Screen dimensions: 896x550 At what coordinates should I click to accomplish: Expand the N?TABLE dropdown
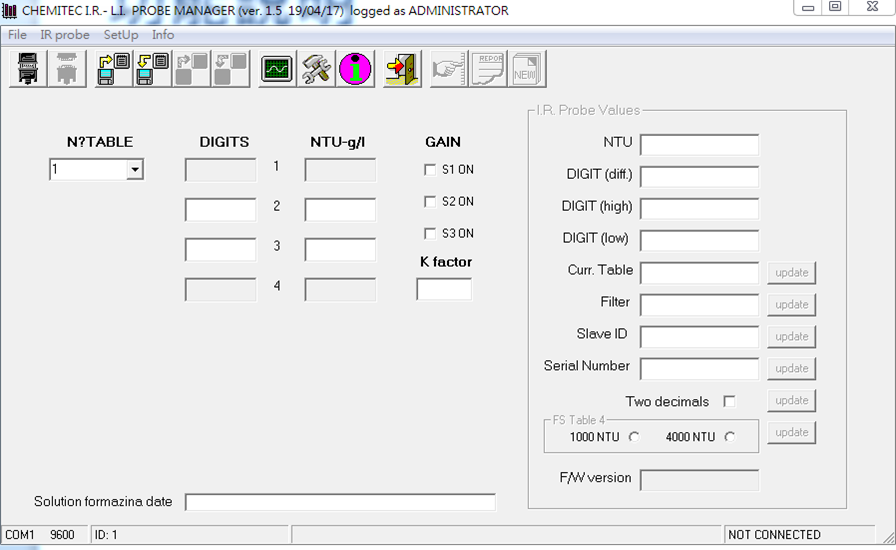(x=134, y=170)
